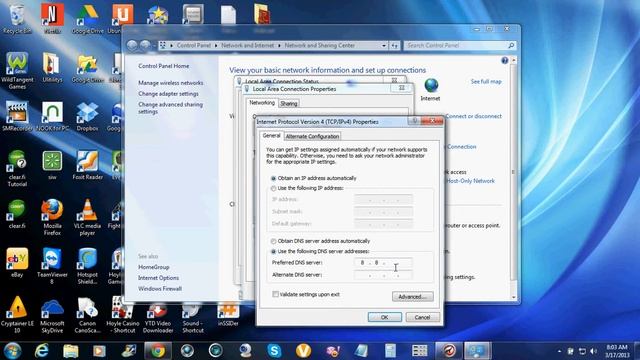Open the Mozilla Firefox desktop shortcut

(52, 217)
